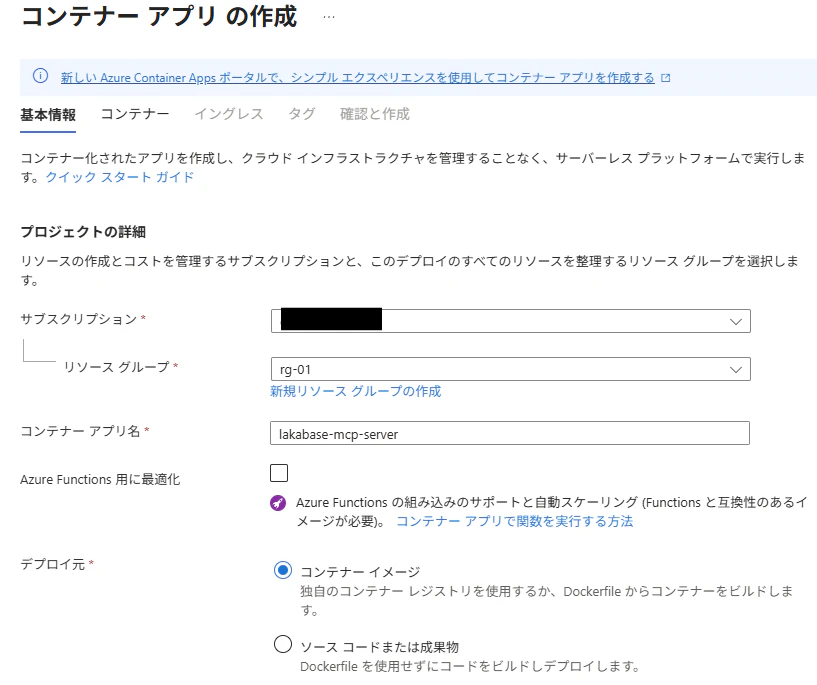Switch to the コンテナー tab
Image resolution: width=817 pixels, height=685 pixels.
(x=135, y=114)
